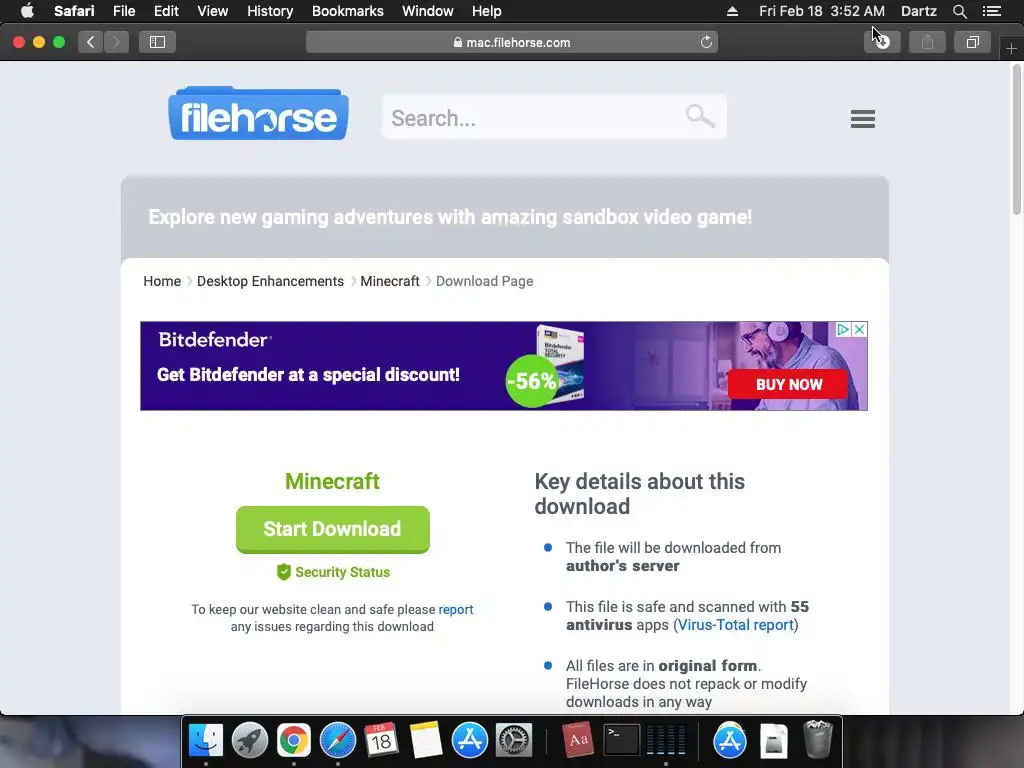The width and height of the screenshot is (1024, 768).
Task: Close the Bitdefender ad with X
Action: pyautogui.click(x=859, y=329)
